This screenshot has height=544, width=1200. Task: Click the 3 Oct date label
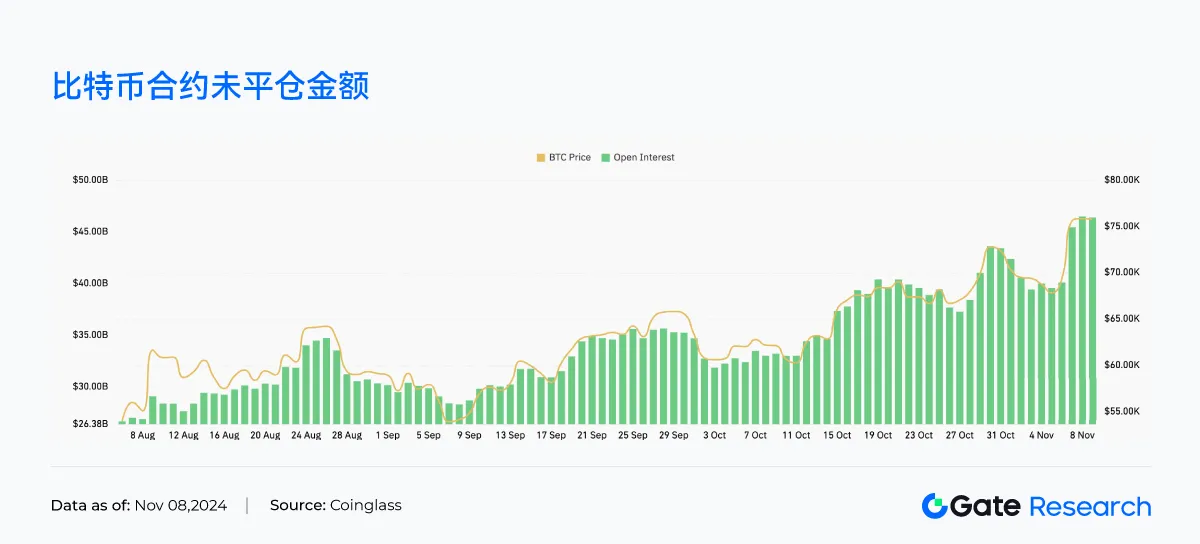click(x=714, y=436)
